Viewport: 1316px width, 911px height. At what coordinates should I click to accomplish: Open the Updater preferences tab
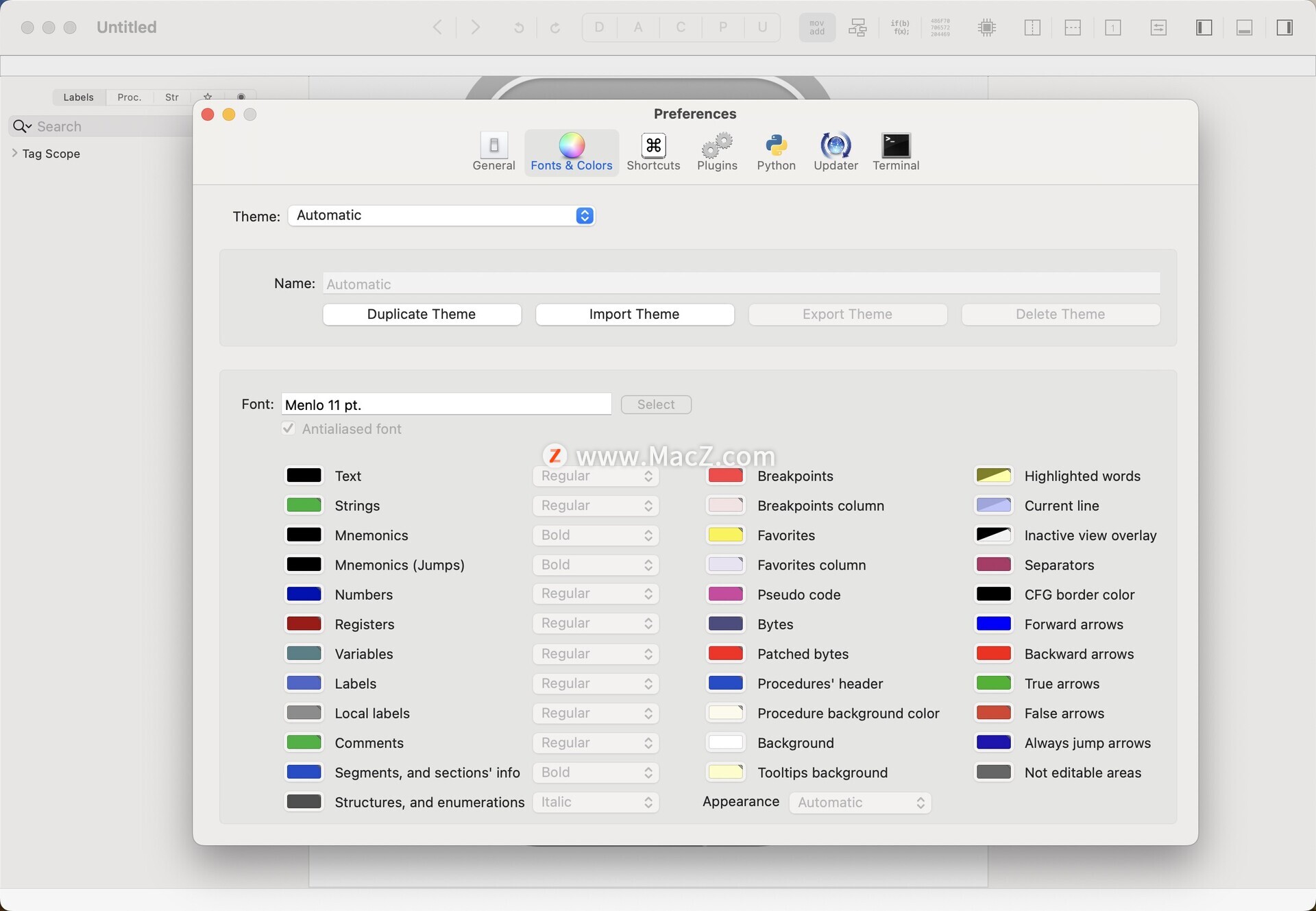(x=836, y=151)
